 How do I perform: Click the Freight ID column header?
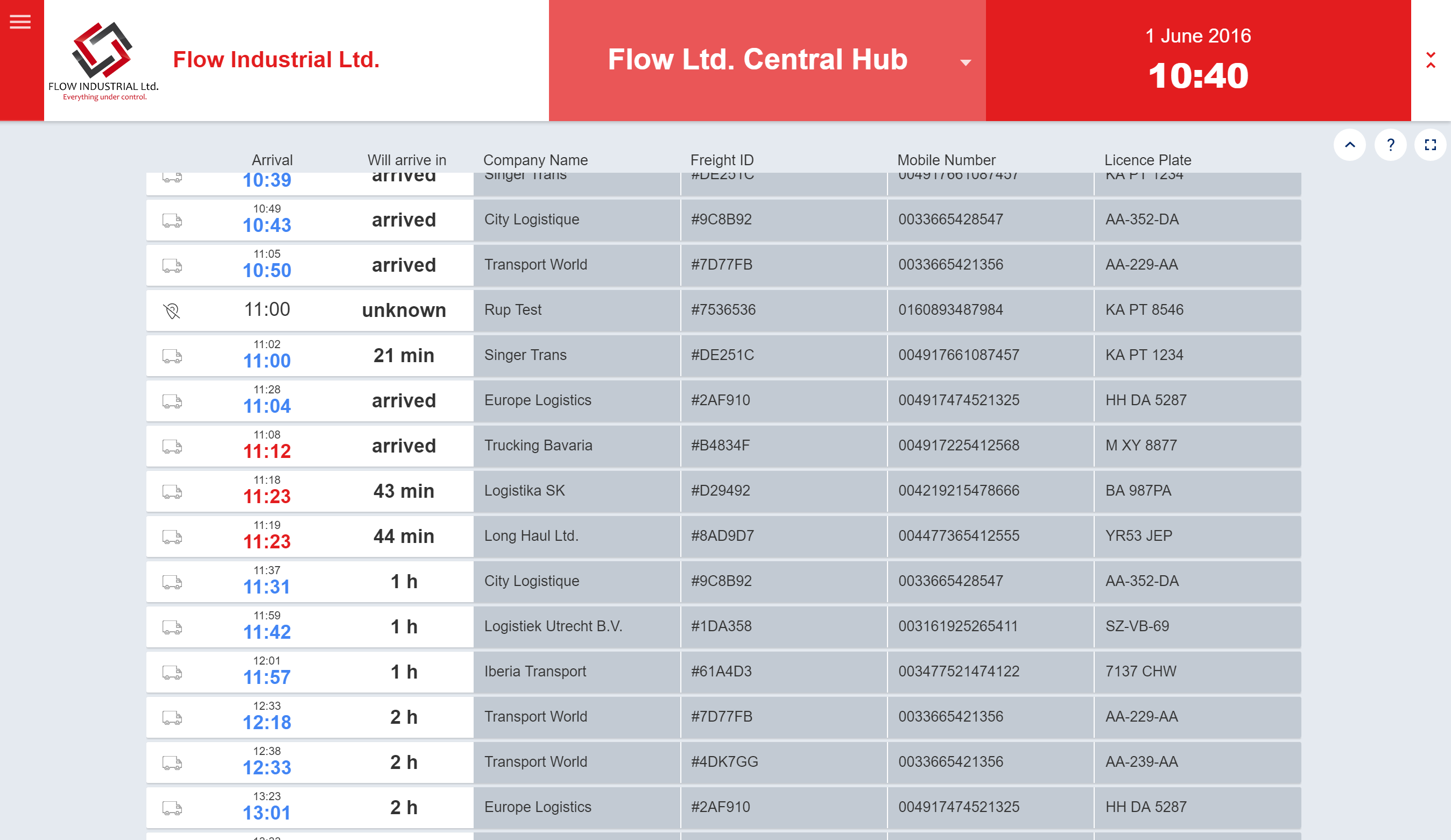(722, 160)
